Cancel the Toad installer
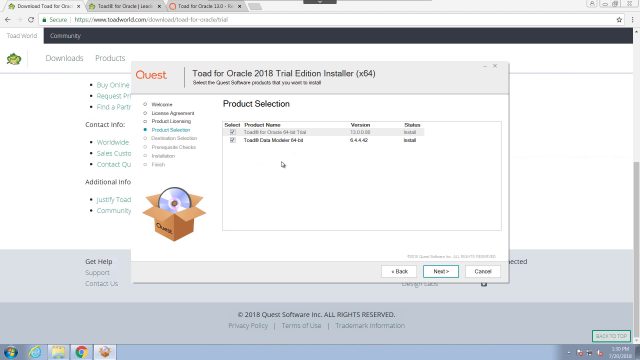 pos(483,271)
